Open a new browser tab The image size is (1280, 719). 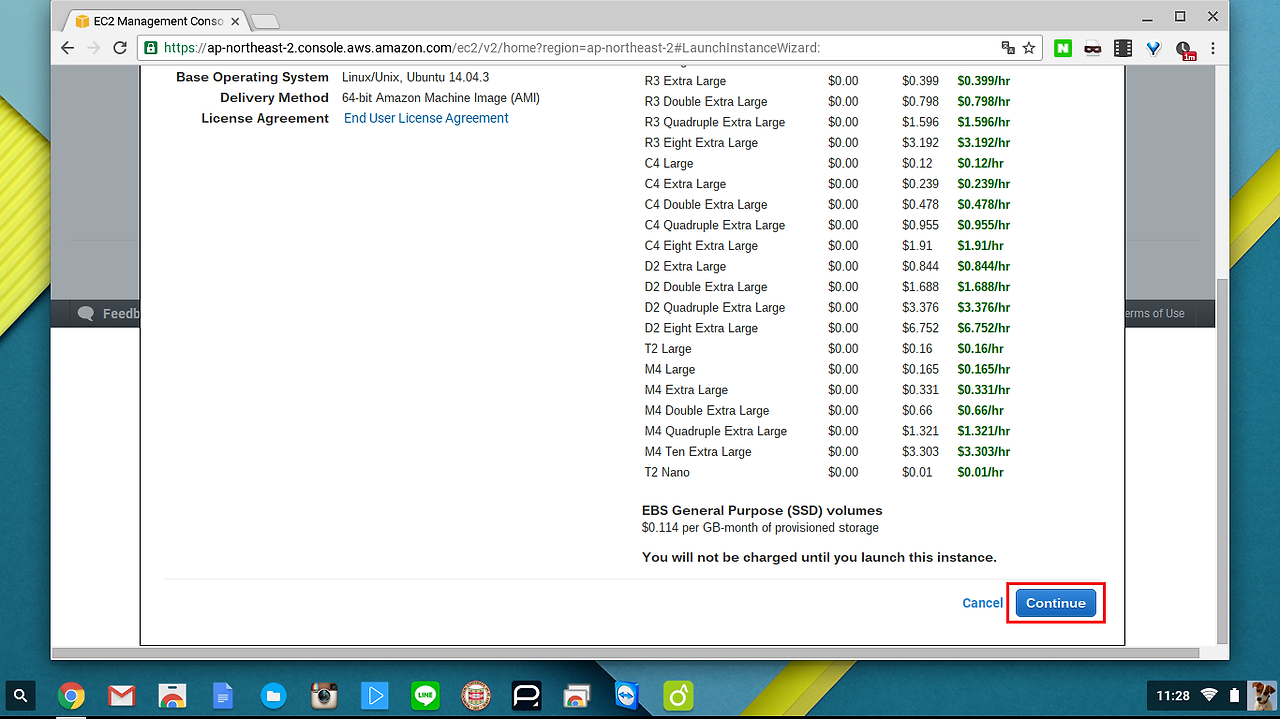pos(264,21)
